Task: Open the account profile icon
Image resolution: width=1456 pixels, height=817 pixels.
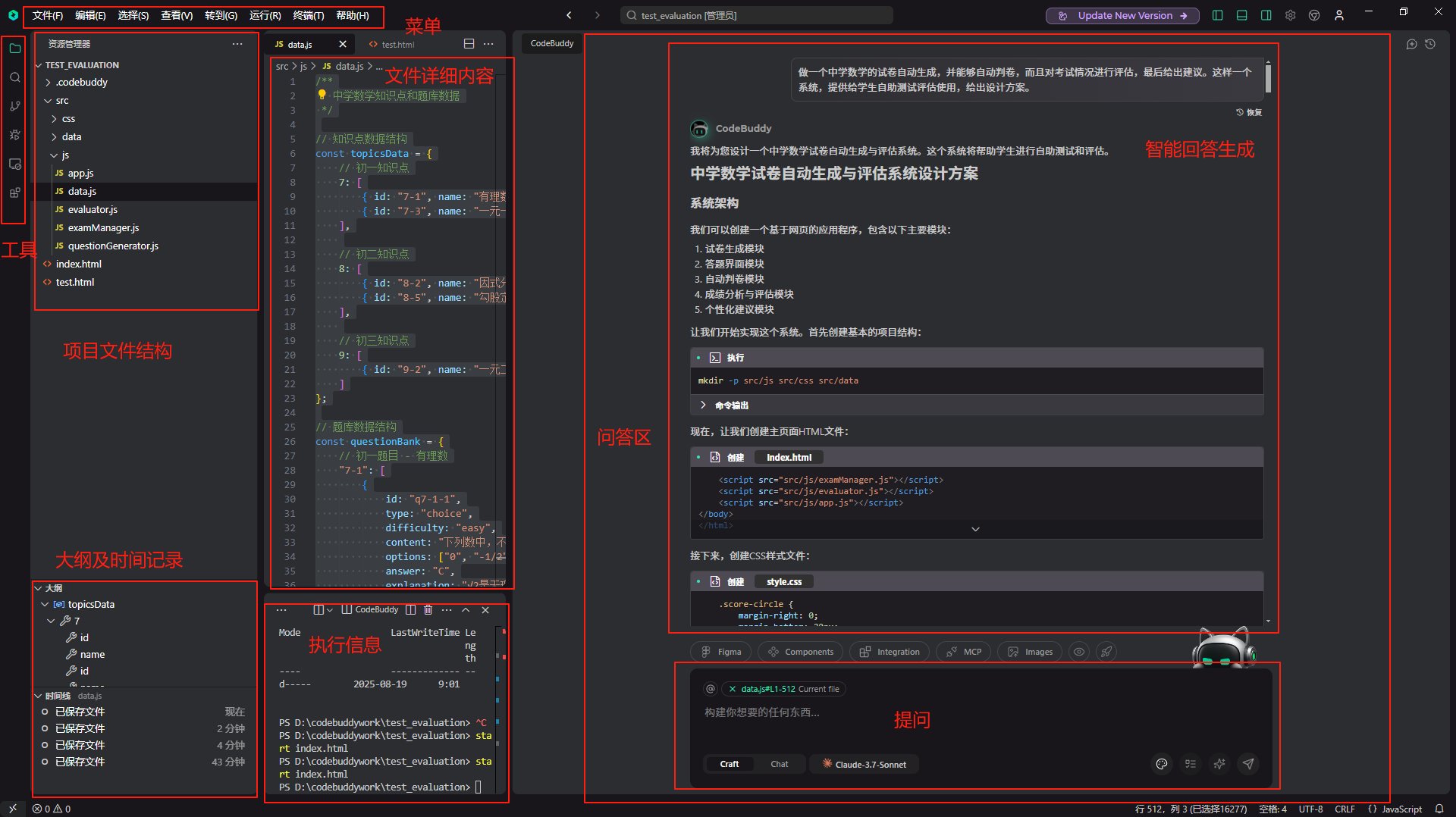Action: [1339, 15]
